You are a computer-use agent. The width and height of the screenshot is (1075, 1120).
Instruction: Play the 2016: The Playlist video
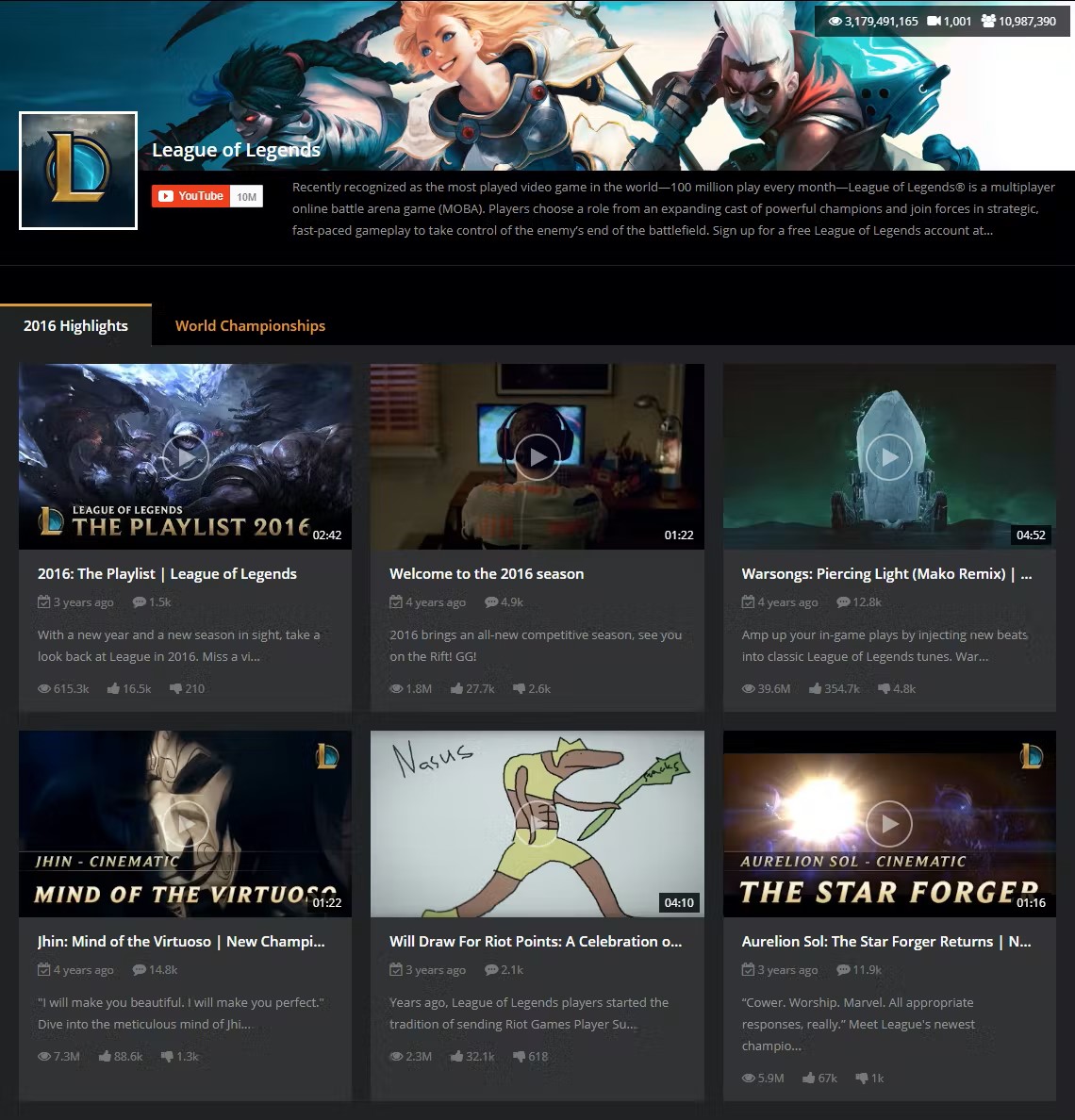point(186,457)
